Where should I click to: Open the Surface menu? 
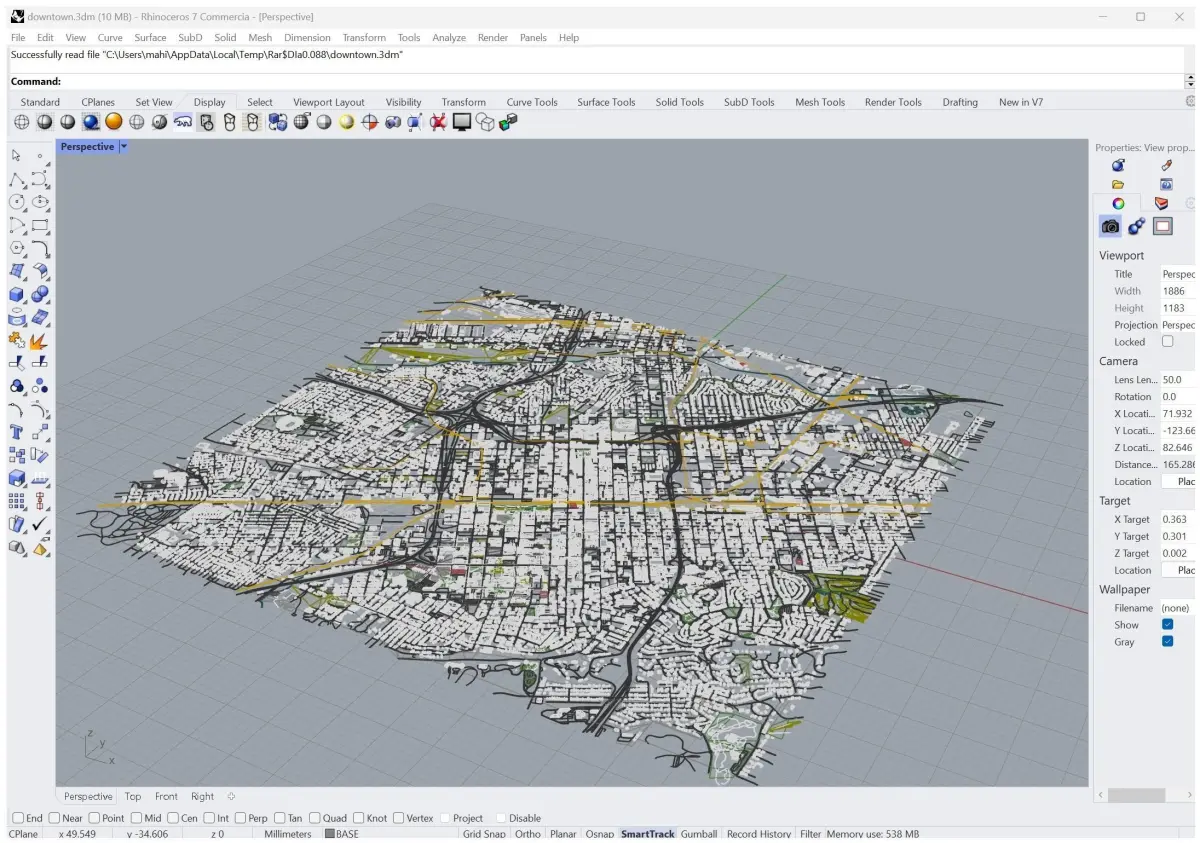click(x=151, y=37)
